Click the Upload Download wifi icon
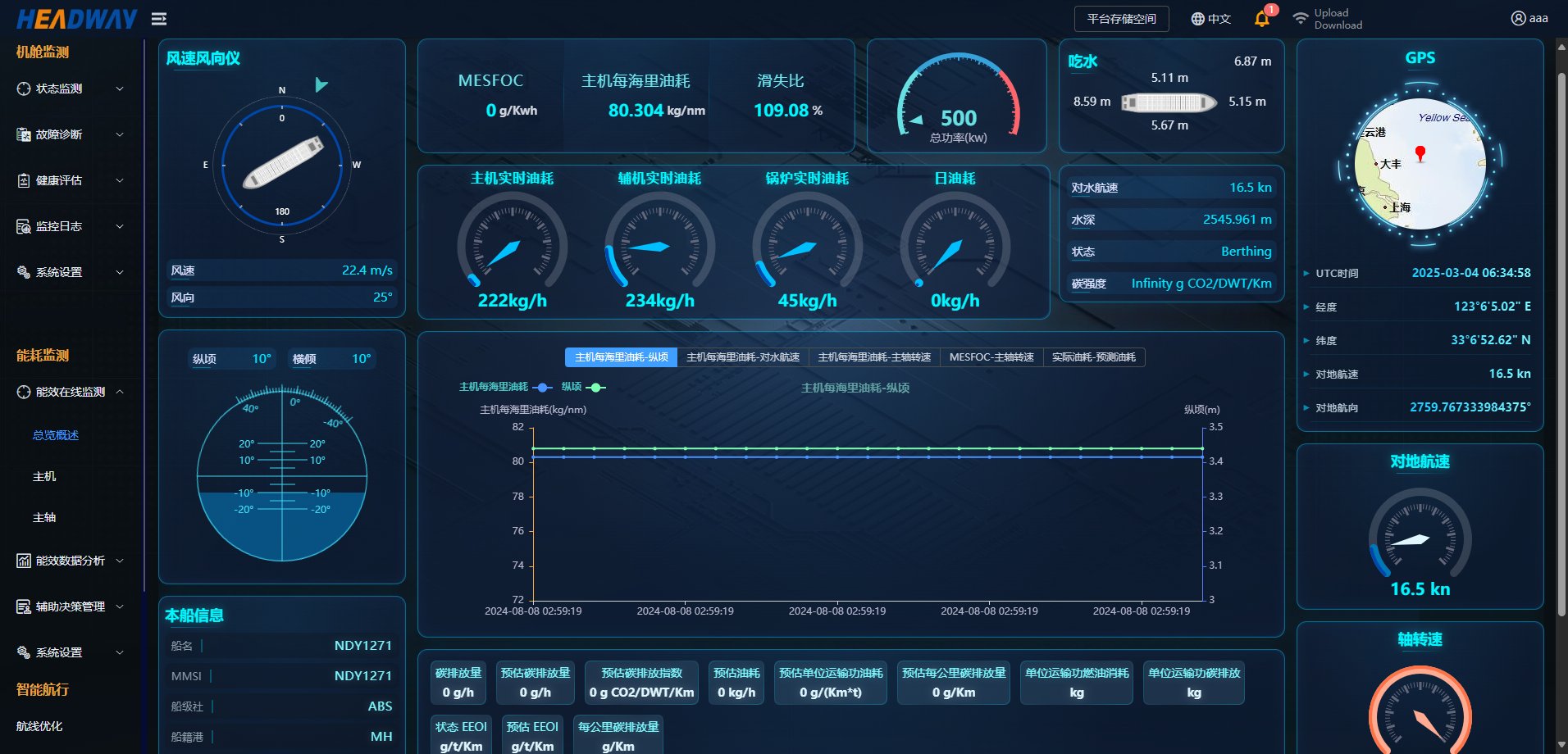The height and width of the screenshot is (754, 1568). 1300,19
